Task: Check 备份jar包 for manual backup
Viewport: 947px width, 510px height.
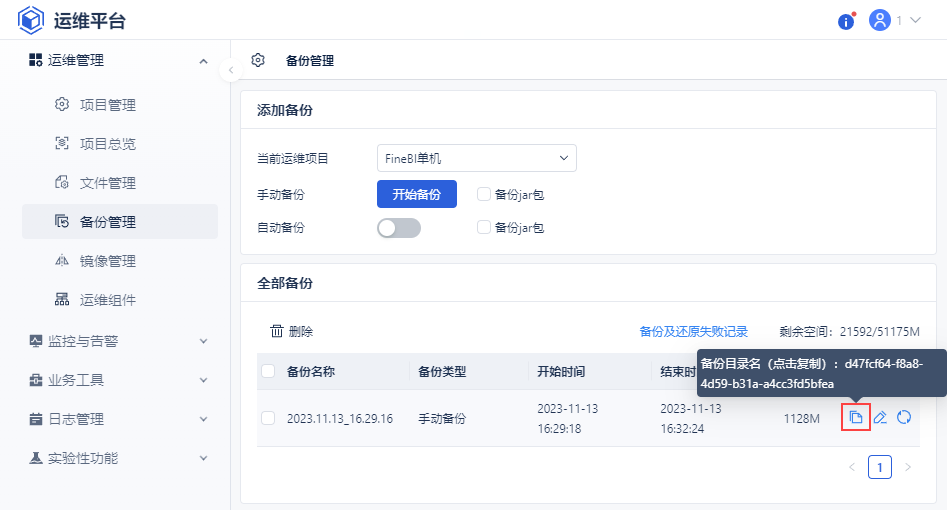Action: click(x=484, y=194)
